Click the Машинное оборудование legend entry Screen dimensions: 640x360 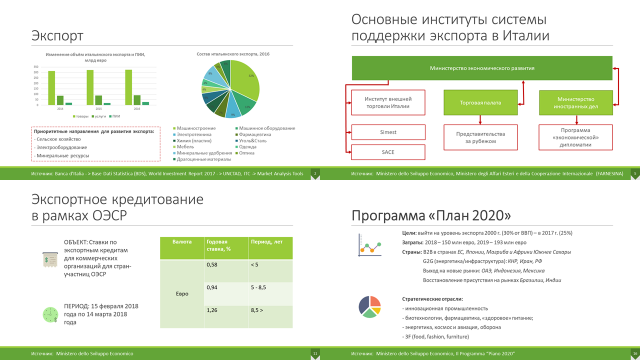[265, 128]
